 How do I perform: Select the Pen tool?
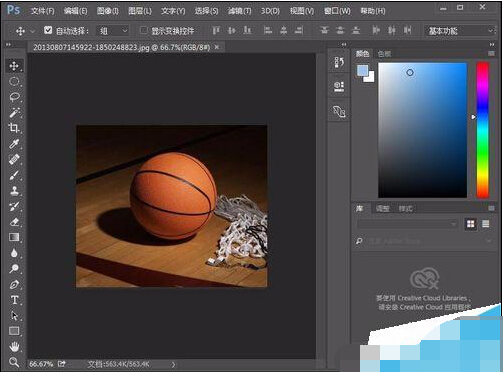pyautogui.click(x=14, y=284)
